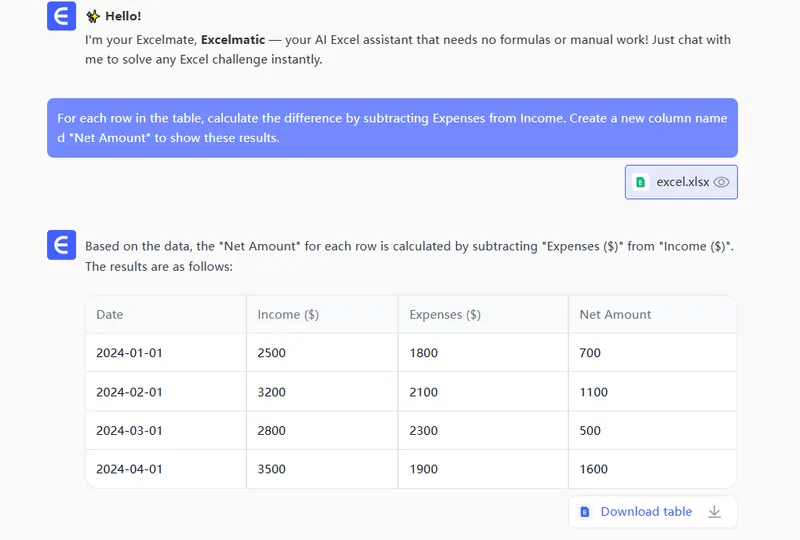Click the waving hand emoji before Hello
The width and height of the screenshot is (800, 540).
pos(93,17)
